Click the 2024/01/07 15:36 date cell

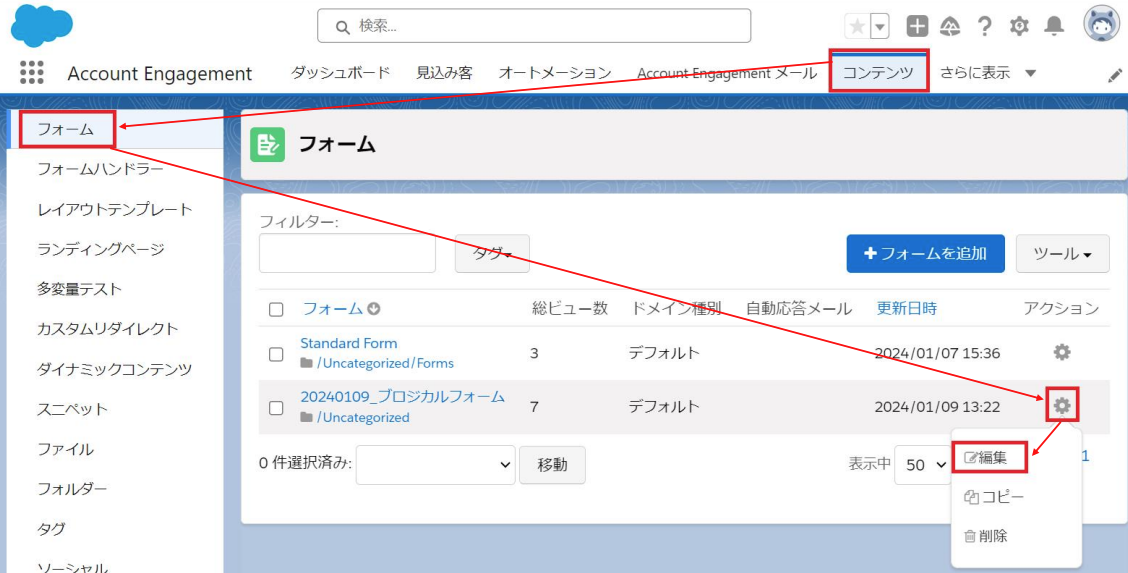(937, 353)
